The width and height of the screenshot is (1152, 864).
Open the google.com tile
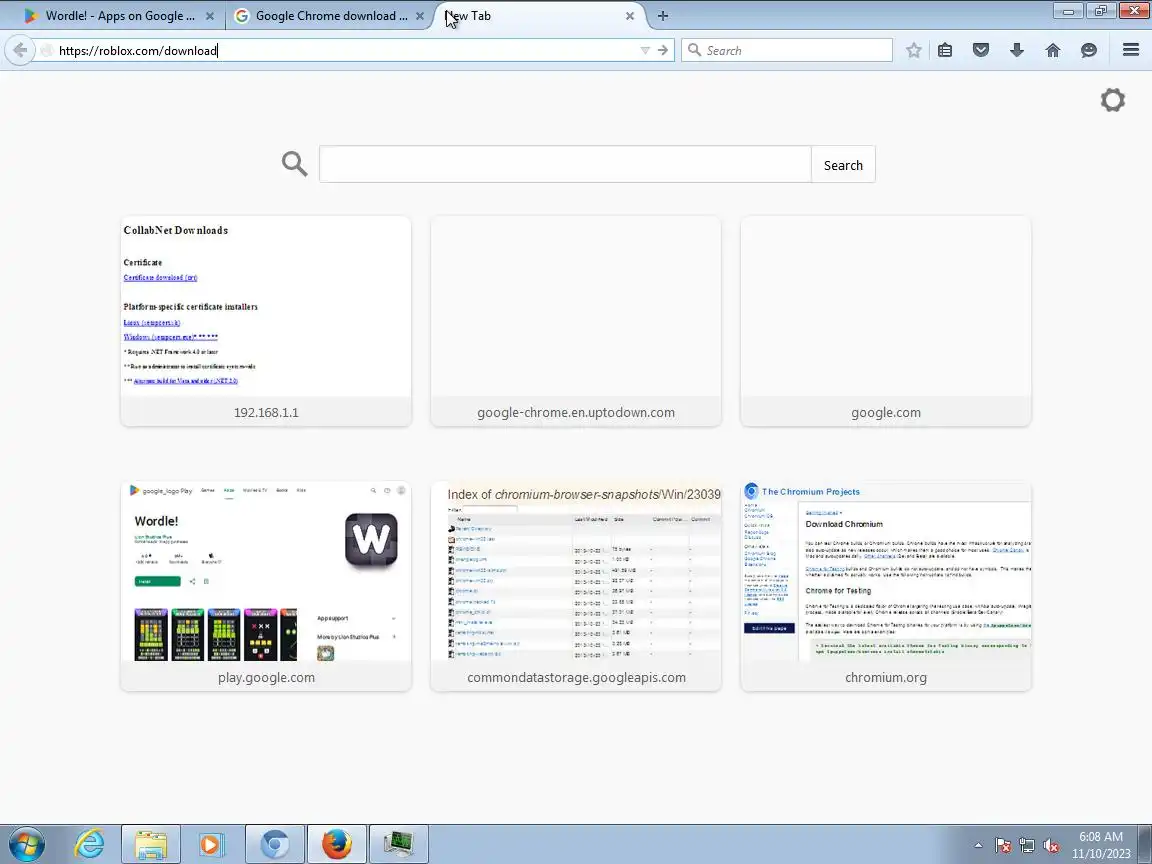pos(886,321)
